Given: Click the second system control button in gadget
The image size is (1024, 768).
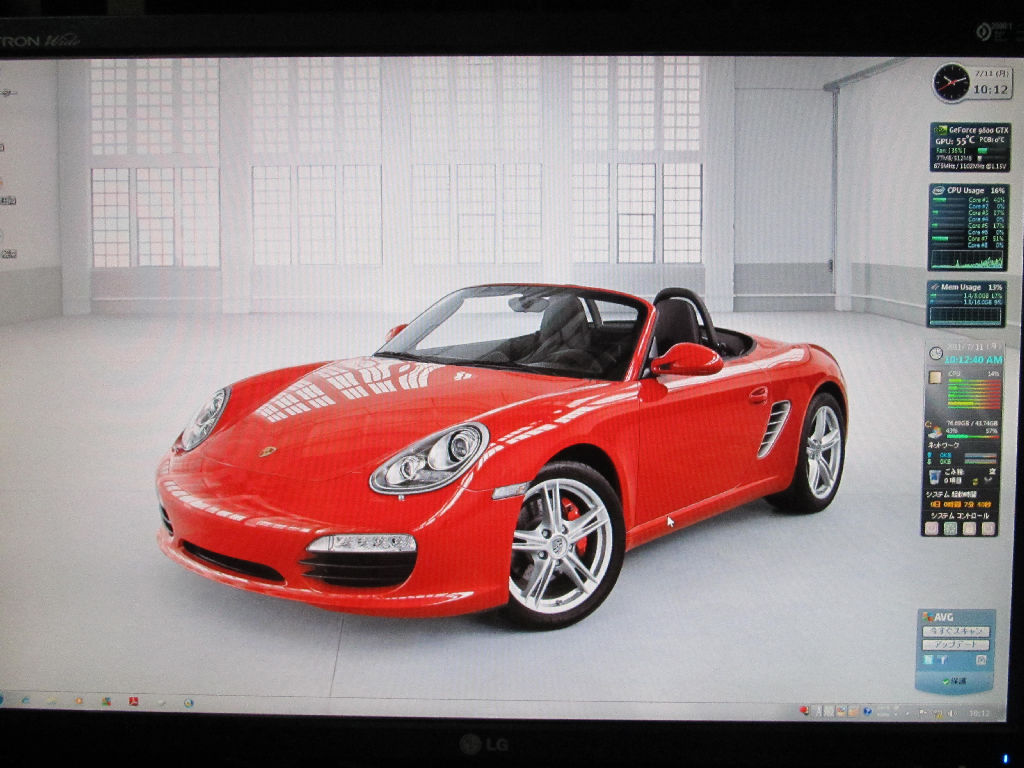Looking at the screenshot, I should pos(950,528).
